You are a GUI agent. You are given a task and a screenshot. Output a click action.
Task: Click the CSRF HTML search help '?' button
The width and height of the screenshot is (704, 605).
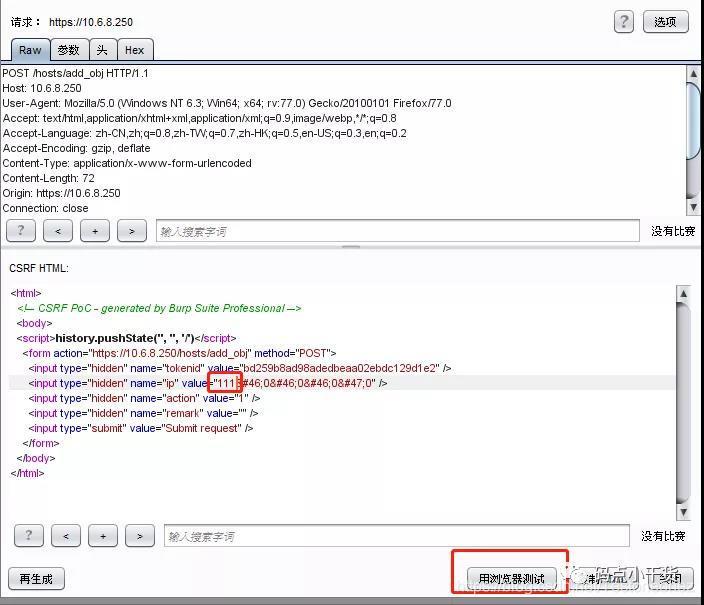coord(29,535)
